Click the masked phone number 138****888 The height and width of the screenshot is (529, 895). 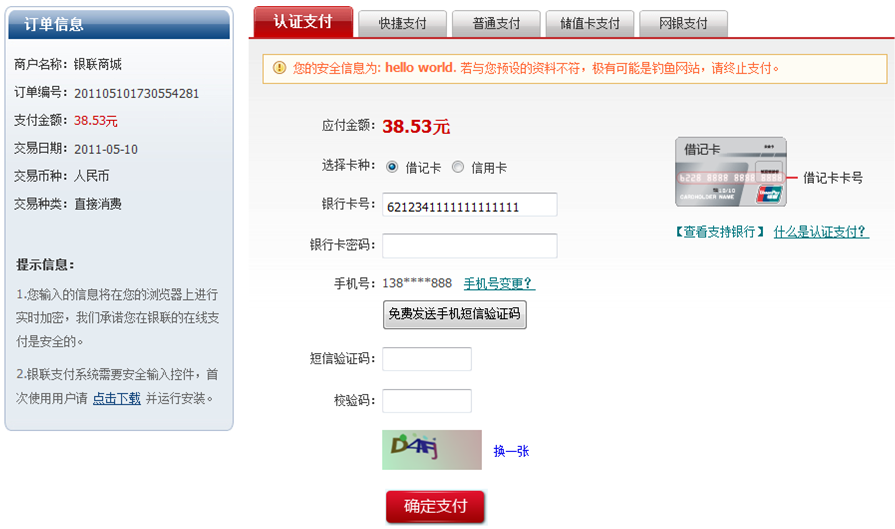(417, 283)
